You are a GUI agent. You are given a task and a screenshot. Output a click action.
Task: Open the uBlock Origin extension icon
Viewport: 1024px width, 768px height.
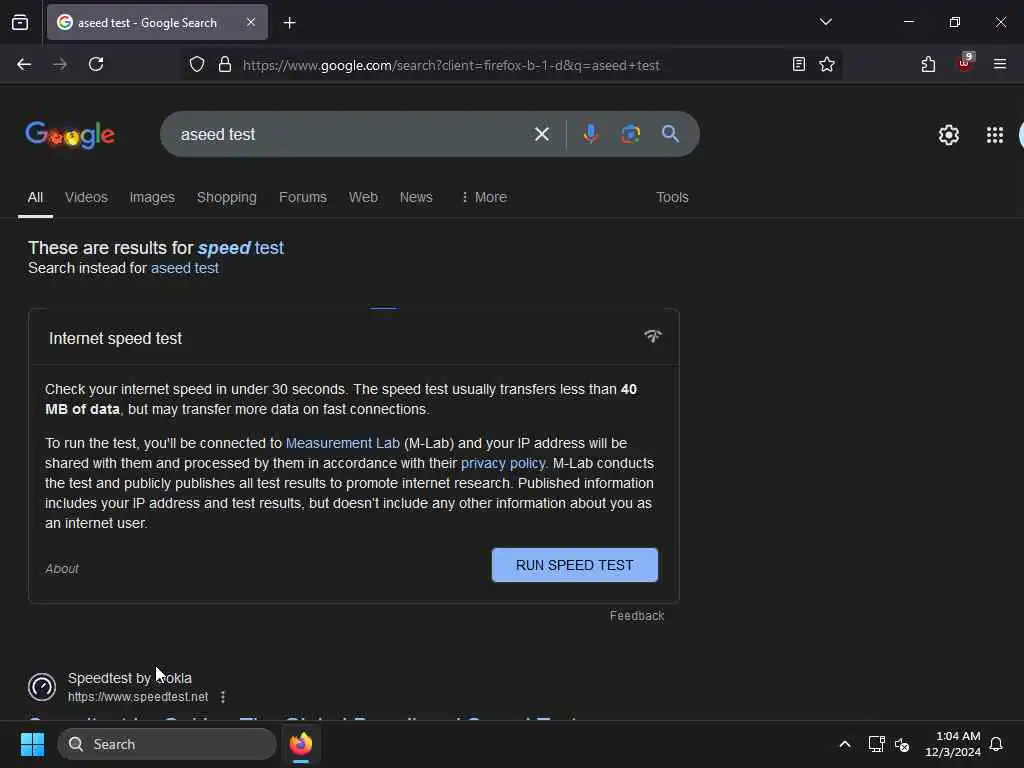(x=965, y=63)
